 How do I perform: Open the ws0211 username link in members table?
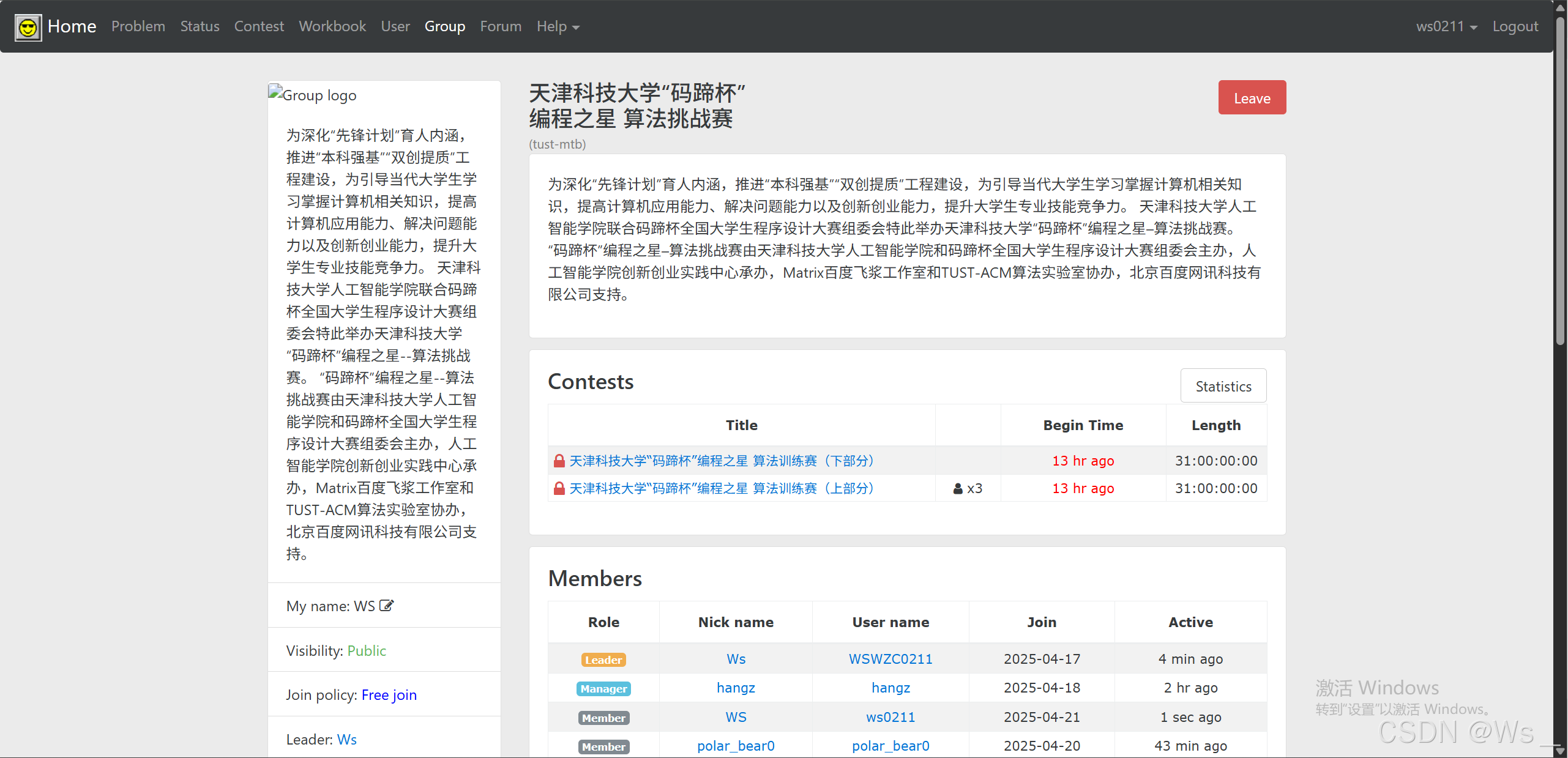click(890, 718)
